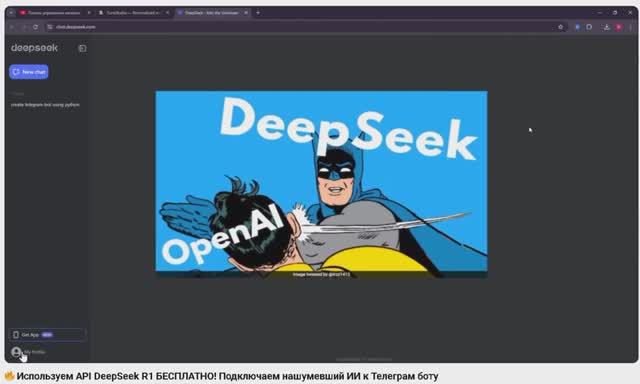This screenshot has width=640, height=384.
Task: Open the browser profile avatar
Action: 619,27
